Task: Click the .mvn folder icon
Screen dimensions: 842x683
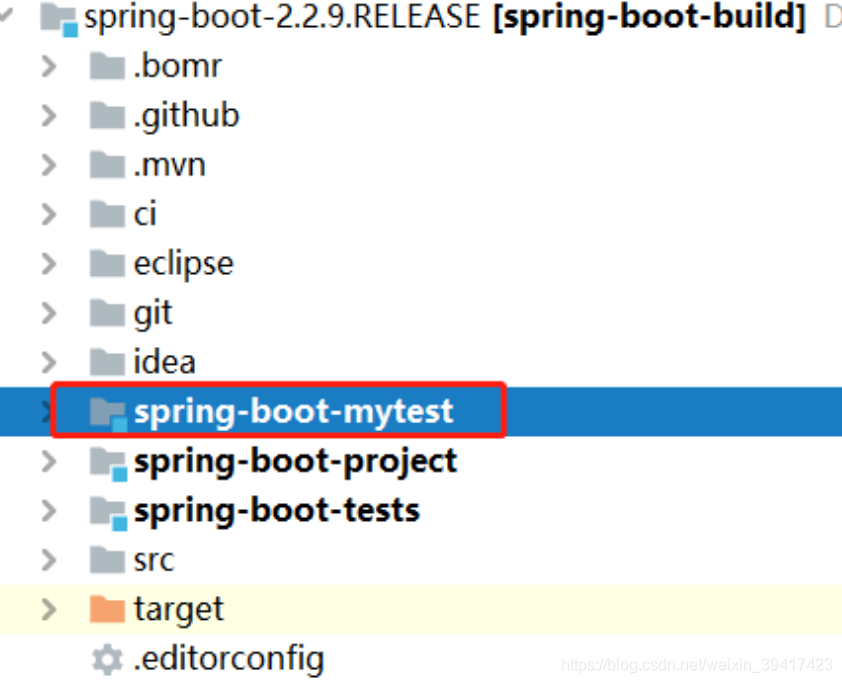Action: tap(107, 165)
